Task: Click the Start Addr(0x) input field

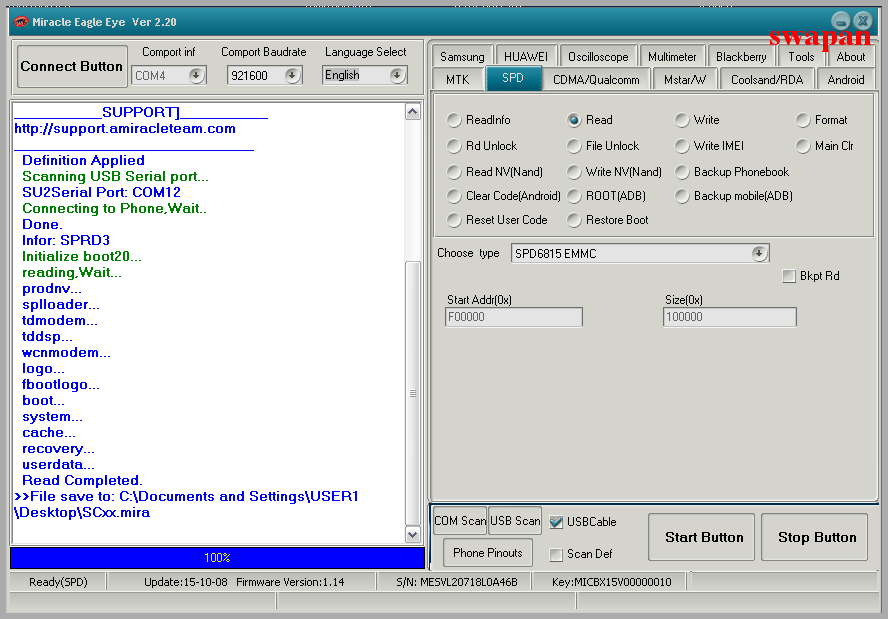Action: pyautogui.click(x=514, y=317)
